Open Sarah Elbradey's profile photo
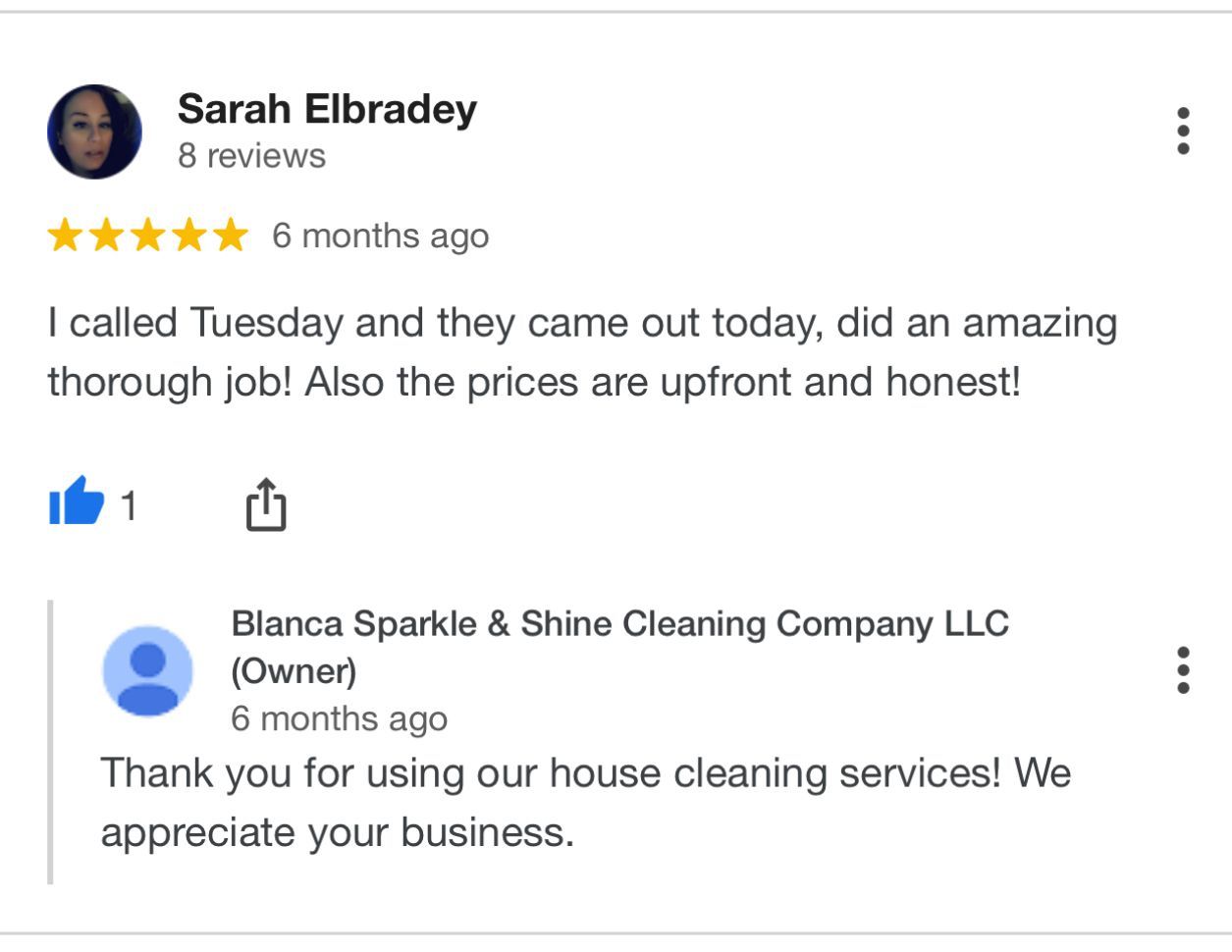 tap(94, 132)
